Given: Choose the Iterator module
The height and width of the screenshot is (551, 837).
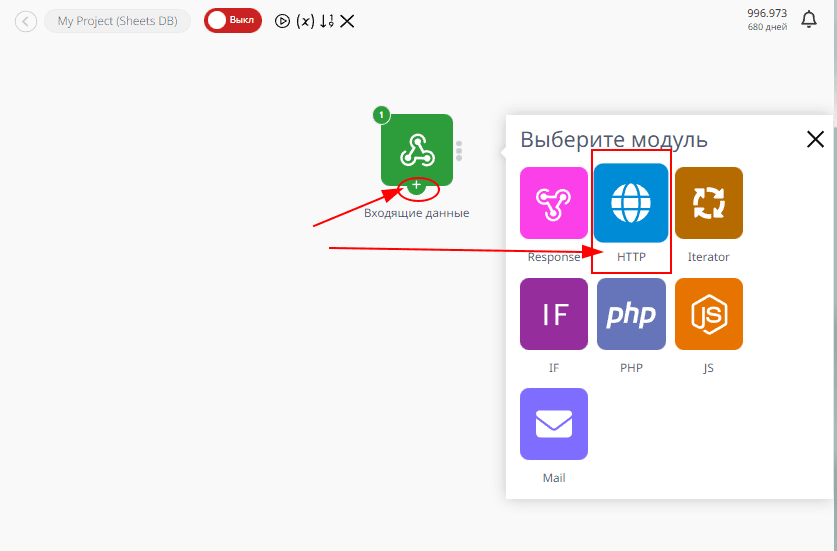Looking at the screenshot, I should click(708, 203).
